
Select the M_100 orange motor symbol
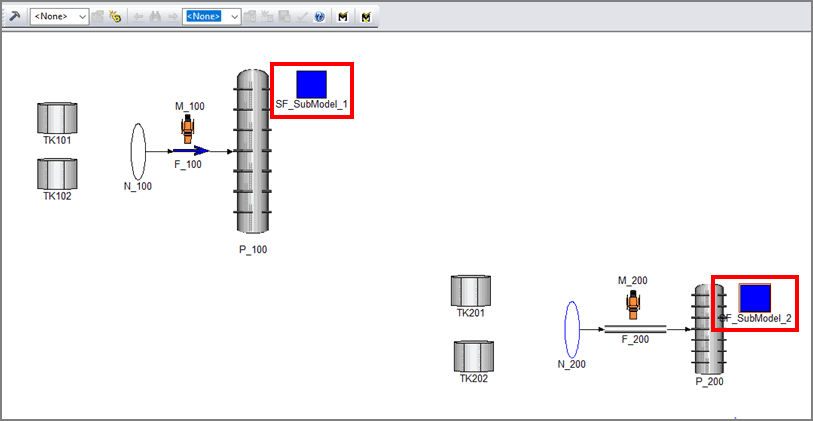(188, 129)
